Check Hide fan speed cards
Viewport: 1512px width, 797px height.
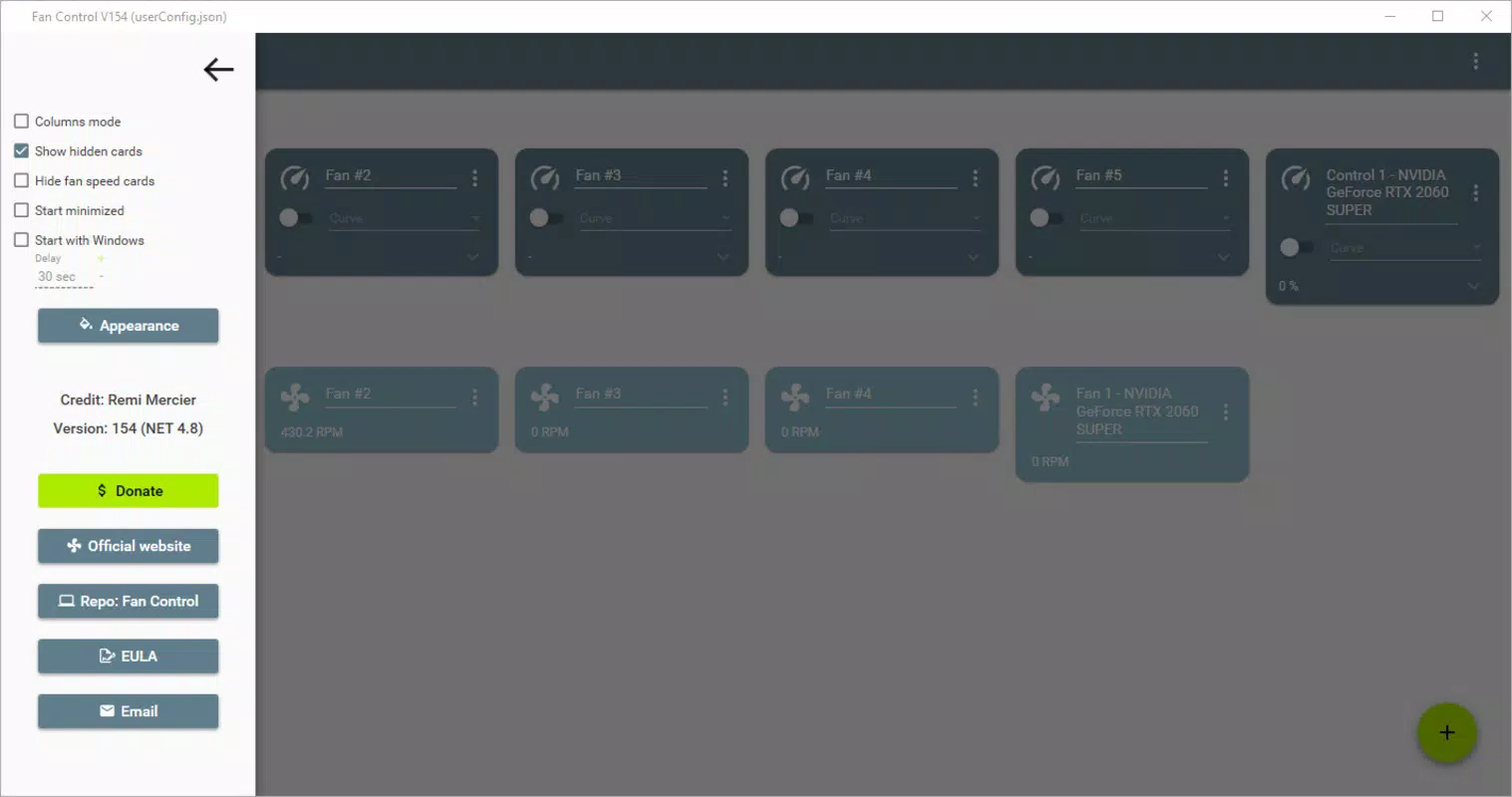click(x=21, y=181)
